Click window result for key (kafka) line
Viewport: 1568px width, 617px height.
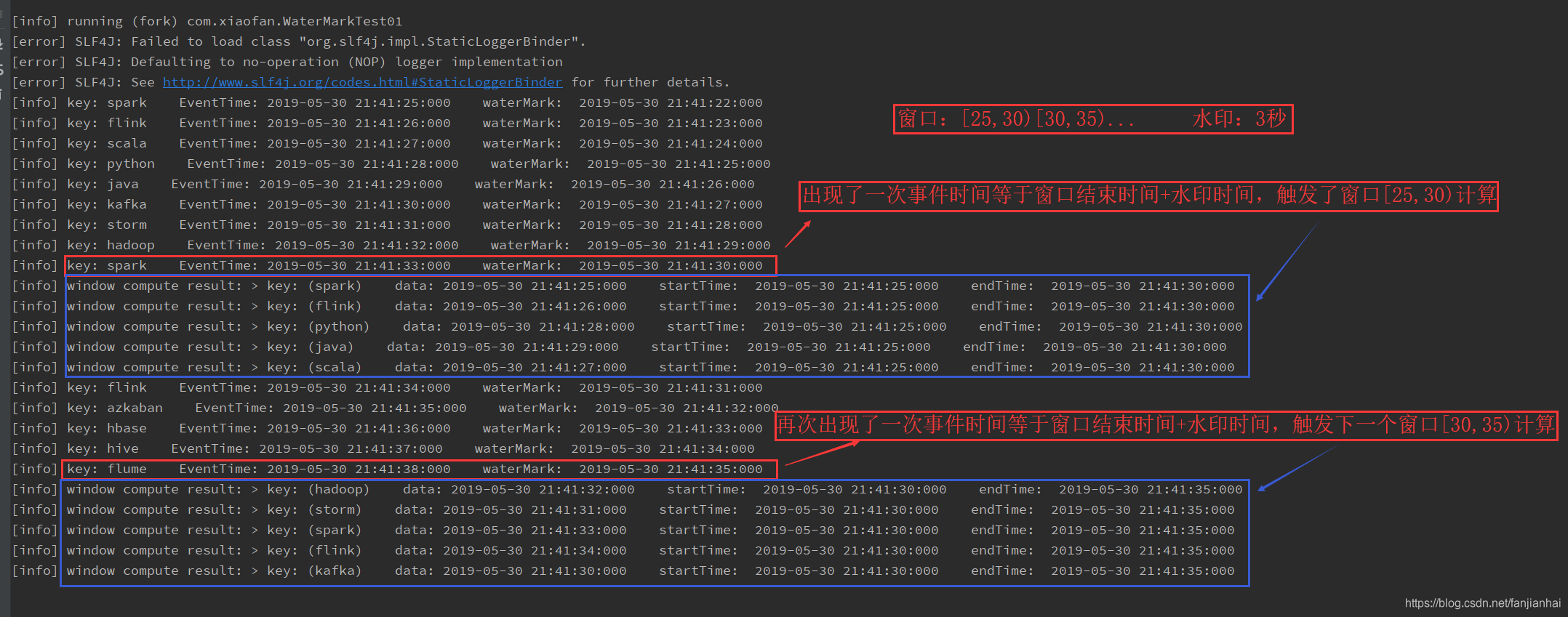click(x=623, y=570)
